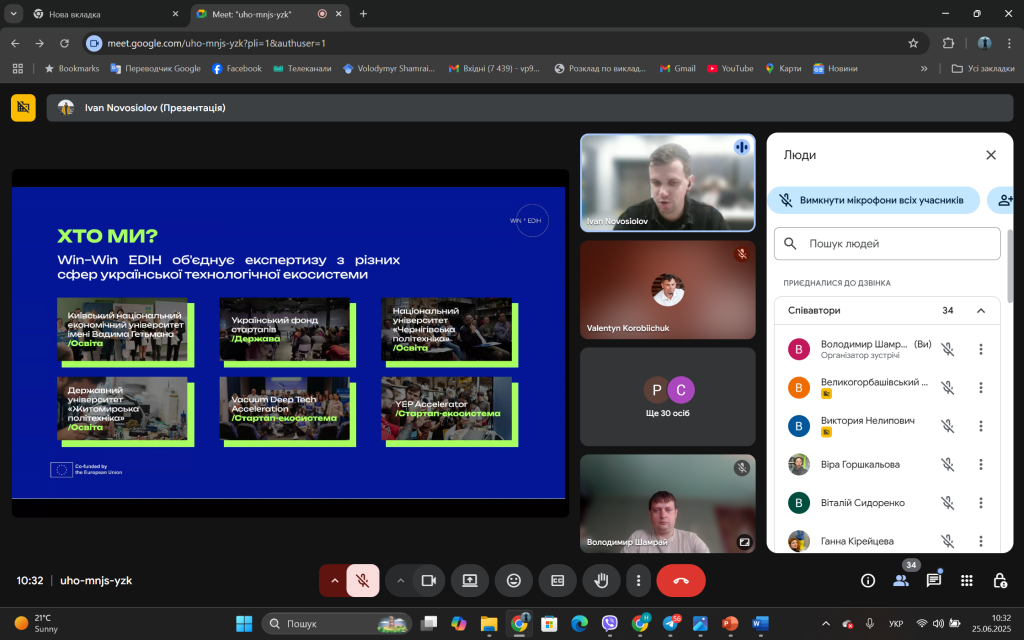Image resolution: width=1024 pixels, height=640 pixels.
Task: Click Співавтори count 34
Action: pyautogui.click(x=948, y=310)
